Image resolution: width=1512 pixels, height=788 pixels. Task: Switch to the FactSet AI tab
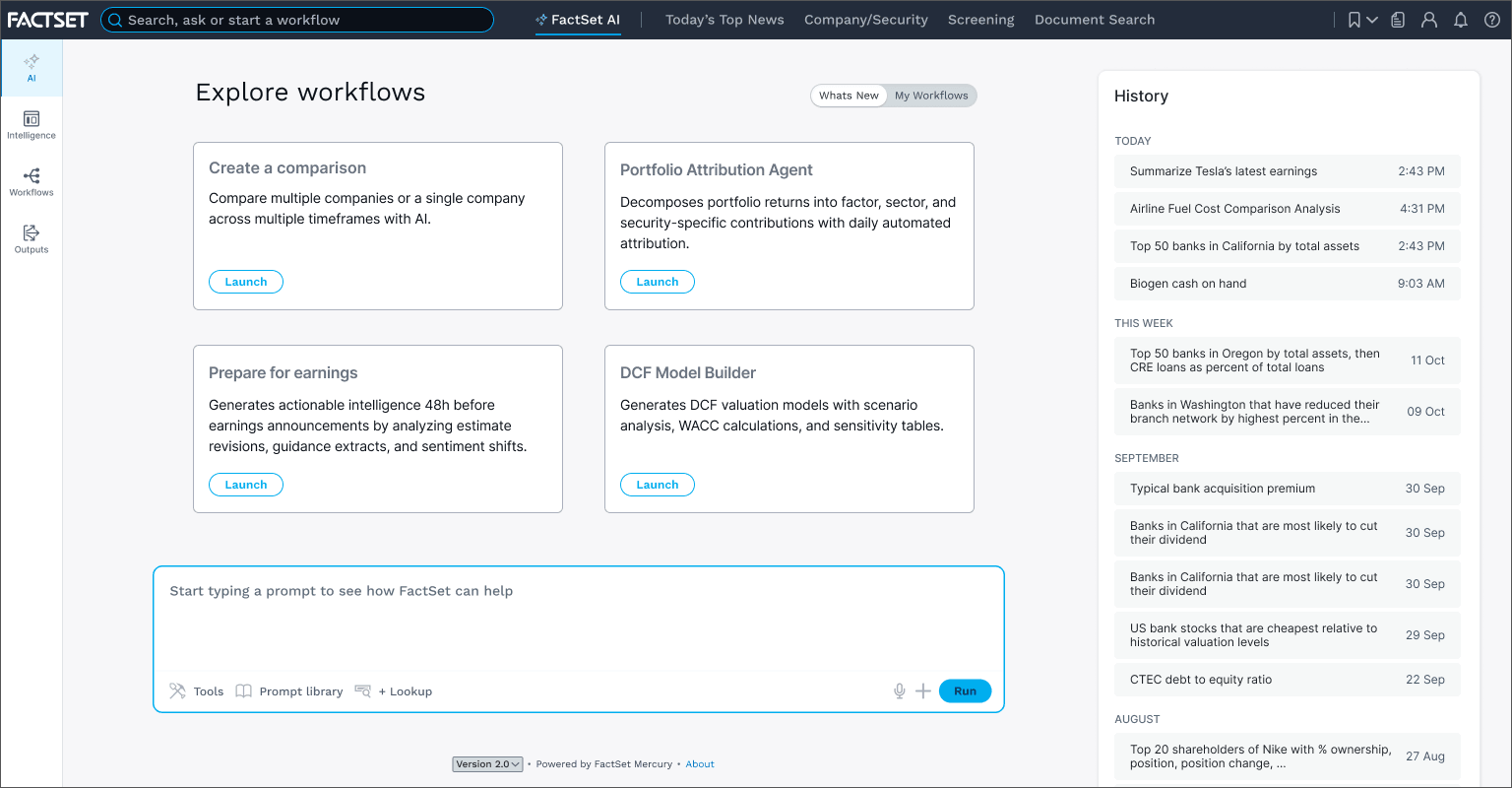coord(578,20)
